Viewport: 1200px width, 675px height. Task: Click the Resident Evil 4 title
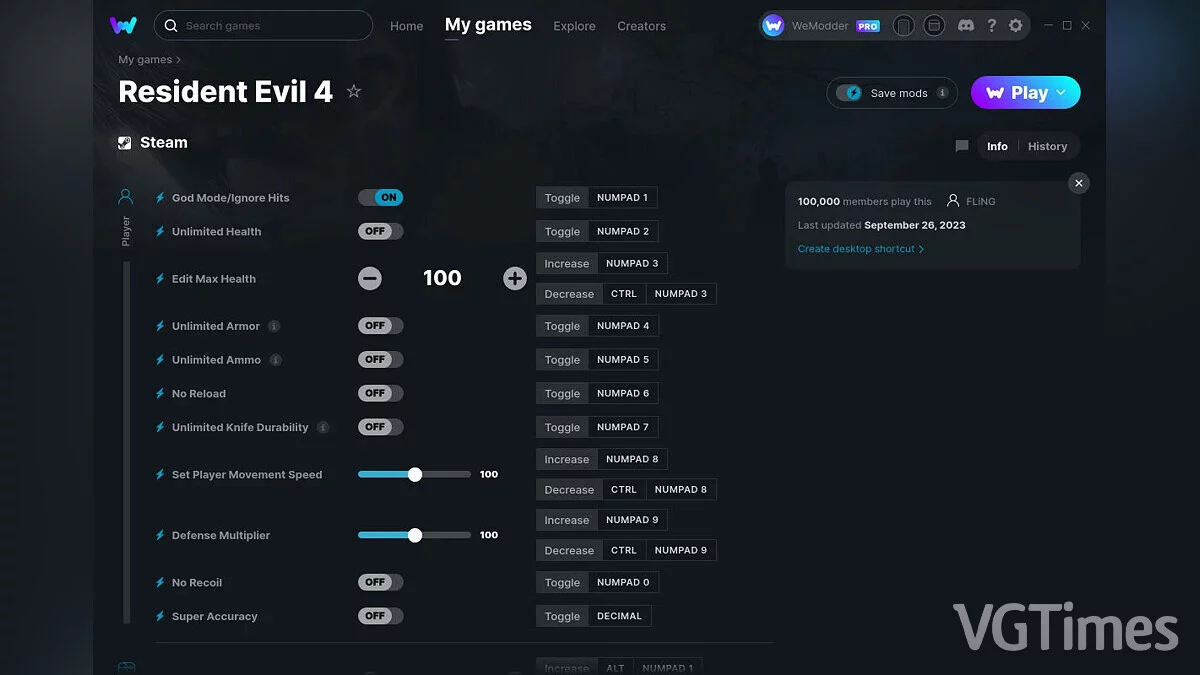225,91
